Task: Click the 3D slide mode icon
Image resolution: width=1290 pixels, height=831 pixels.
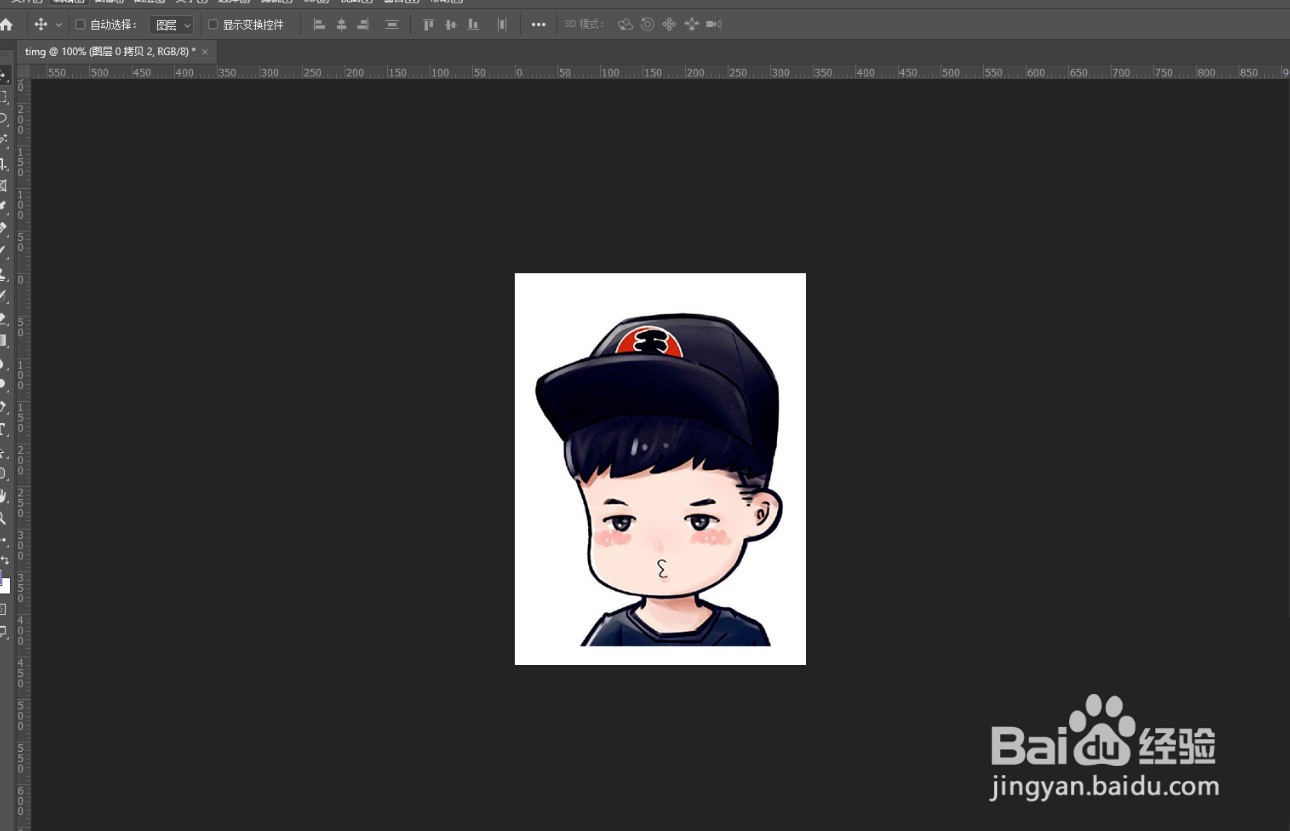Action: coord(692,24)
